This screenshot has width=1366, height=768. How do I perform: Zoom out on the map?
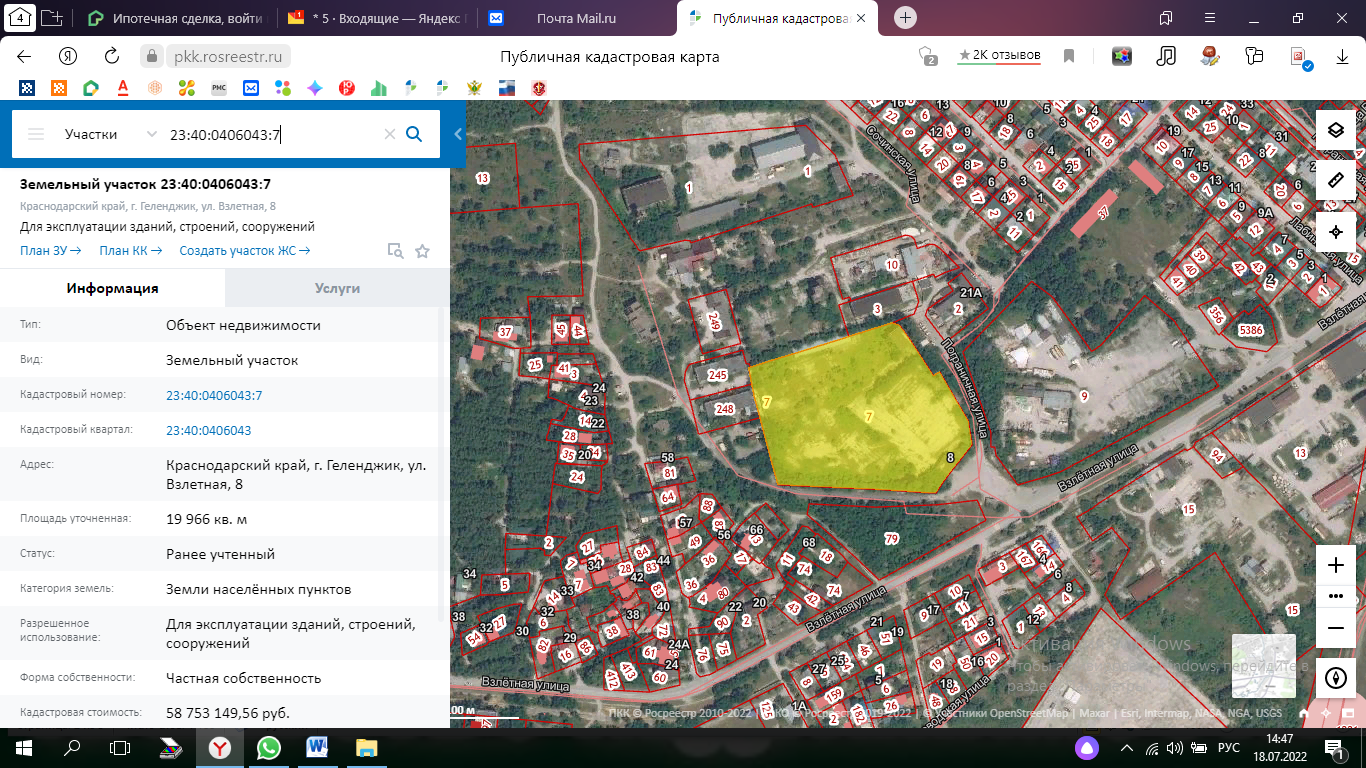click(1335, 627)
